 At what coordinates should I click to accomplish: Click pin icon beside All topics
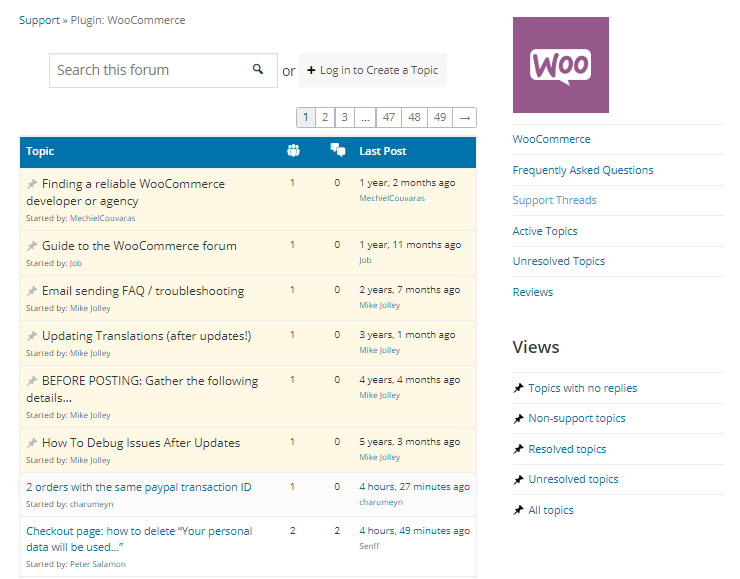point(518,510)
